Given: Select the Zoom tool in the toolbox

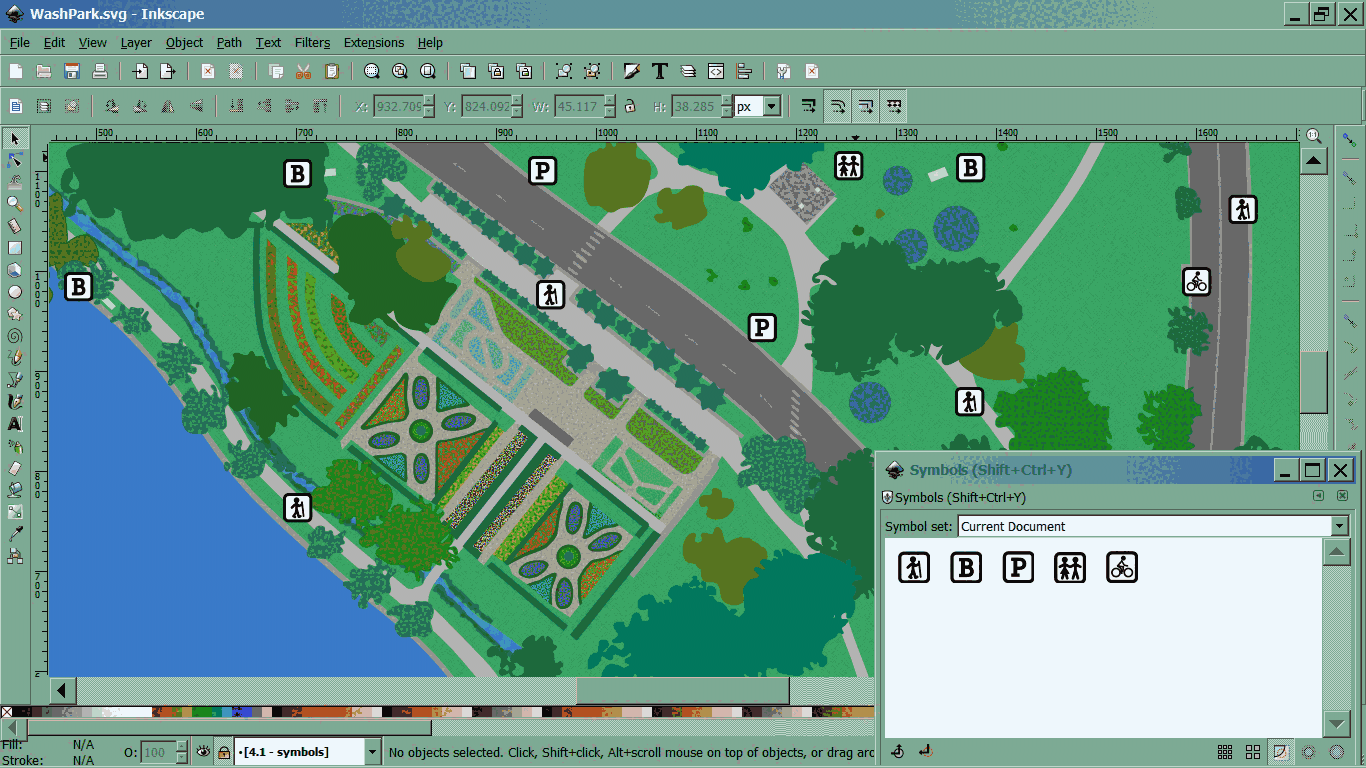Looking at the screenshot, I should coord(15,203).
